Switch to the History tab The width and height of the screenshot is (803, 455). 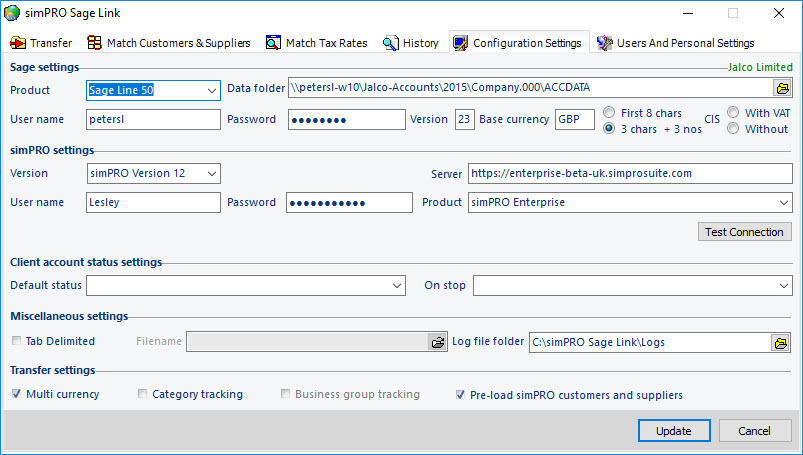point(411,43)
